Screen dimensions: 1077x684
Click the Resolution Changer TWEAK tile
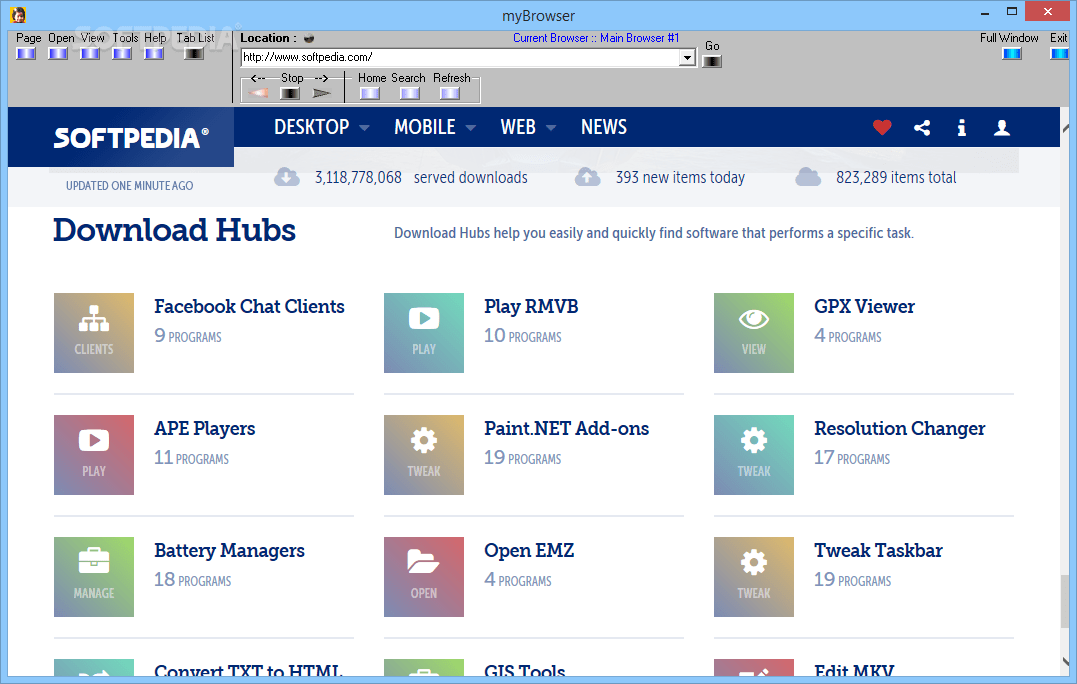(753, 455)
